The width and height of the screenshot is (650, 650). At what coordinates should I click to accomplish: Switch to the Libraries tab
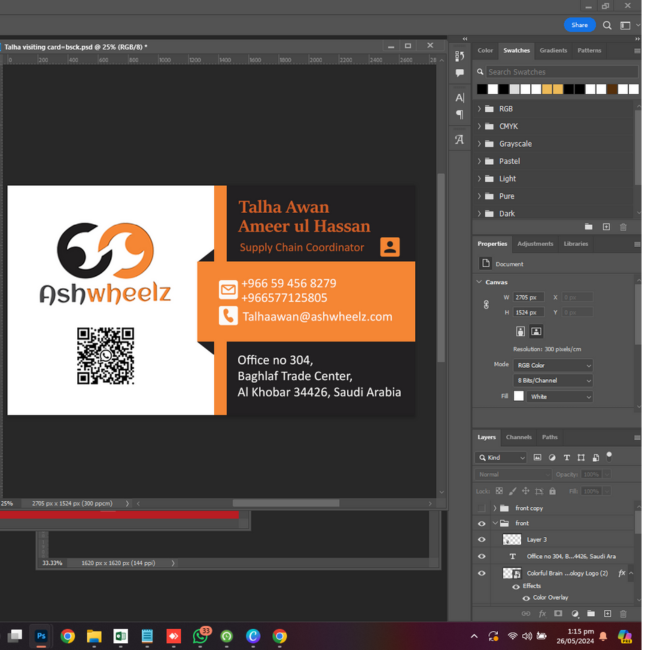576,244
